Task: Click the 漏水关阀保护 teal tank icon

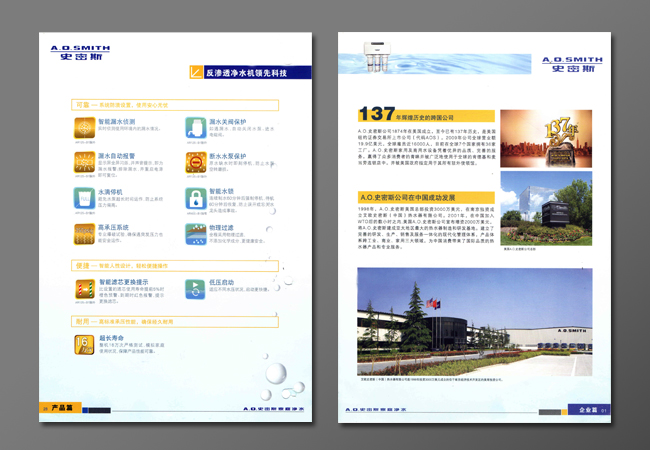Action: (x=196, y=128)
